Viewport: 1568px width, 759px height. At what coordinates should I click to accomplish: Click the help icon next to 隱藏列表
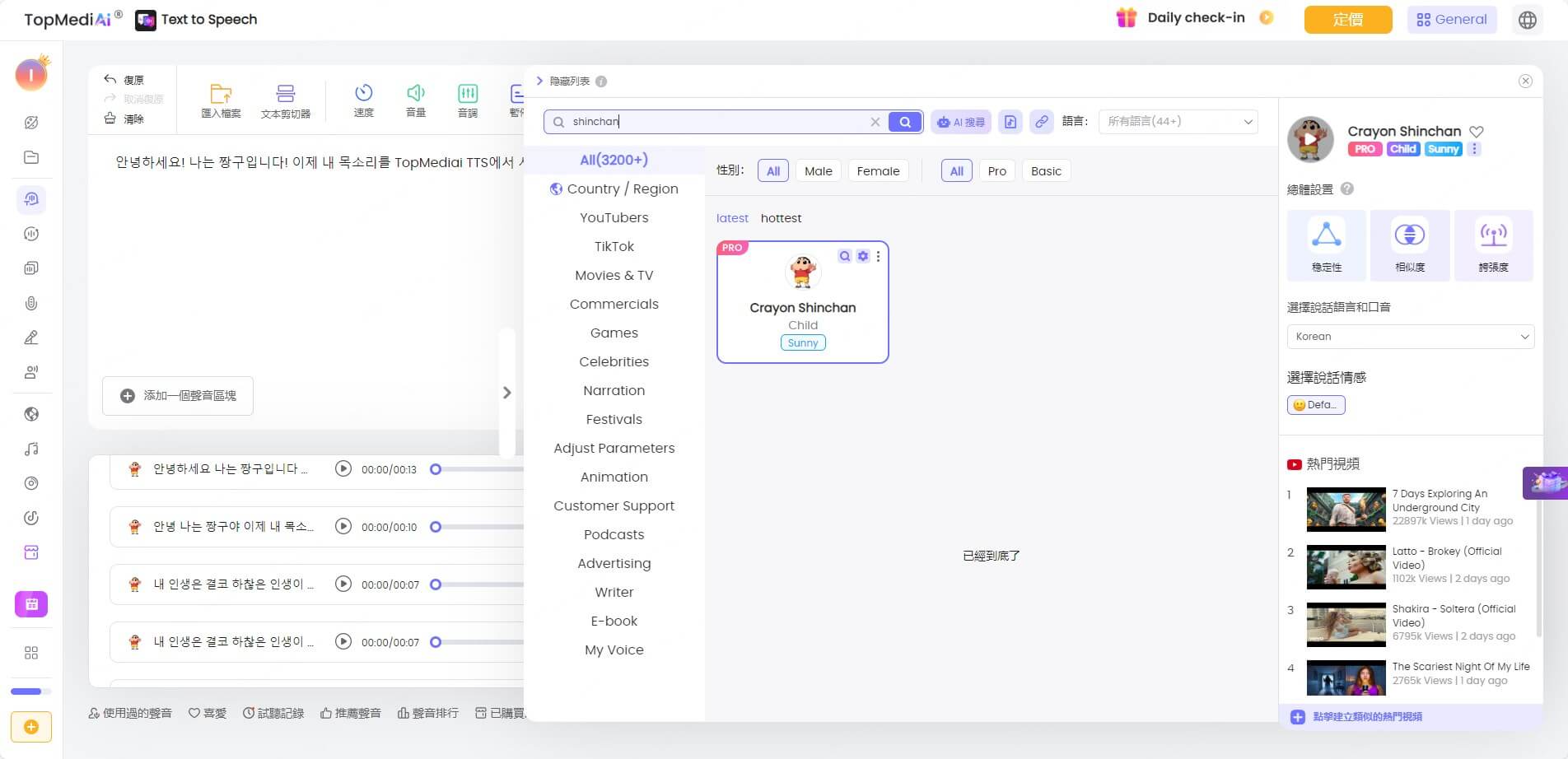click(x=601, y=81)
